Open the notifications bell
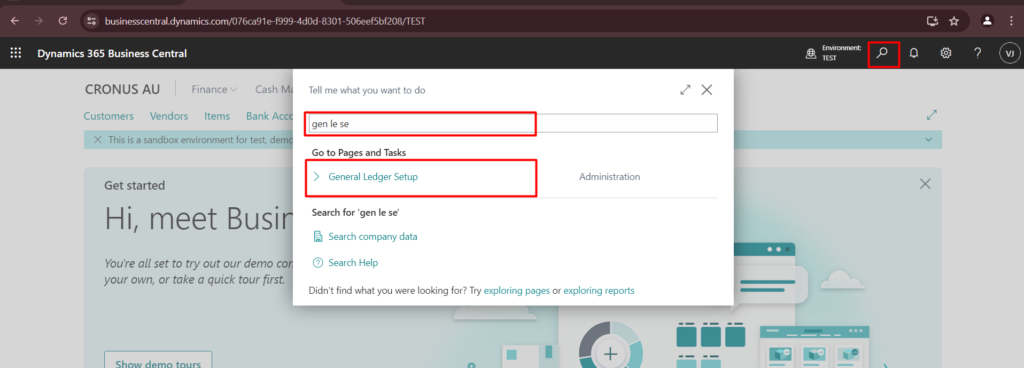This screenshot has width=1024, height=368. 914,54
